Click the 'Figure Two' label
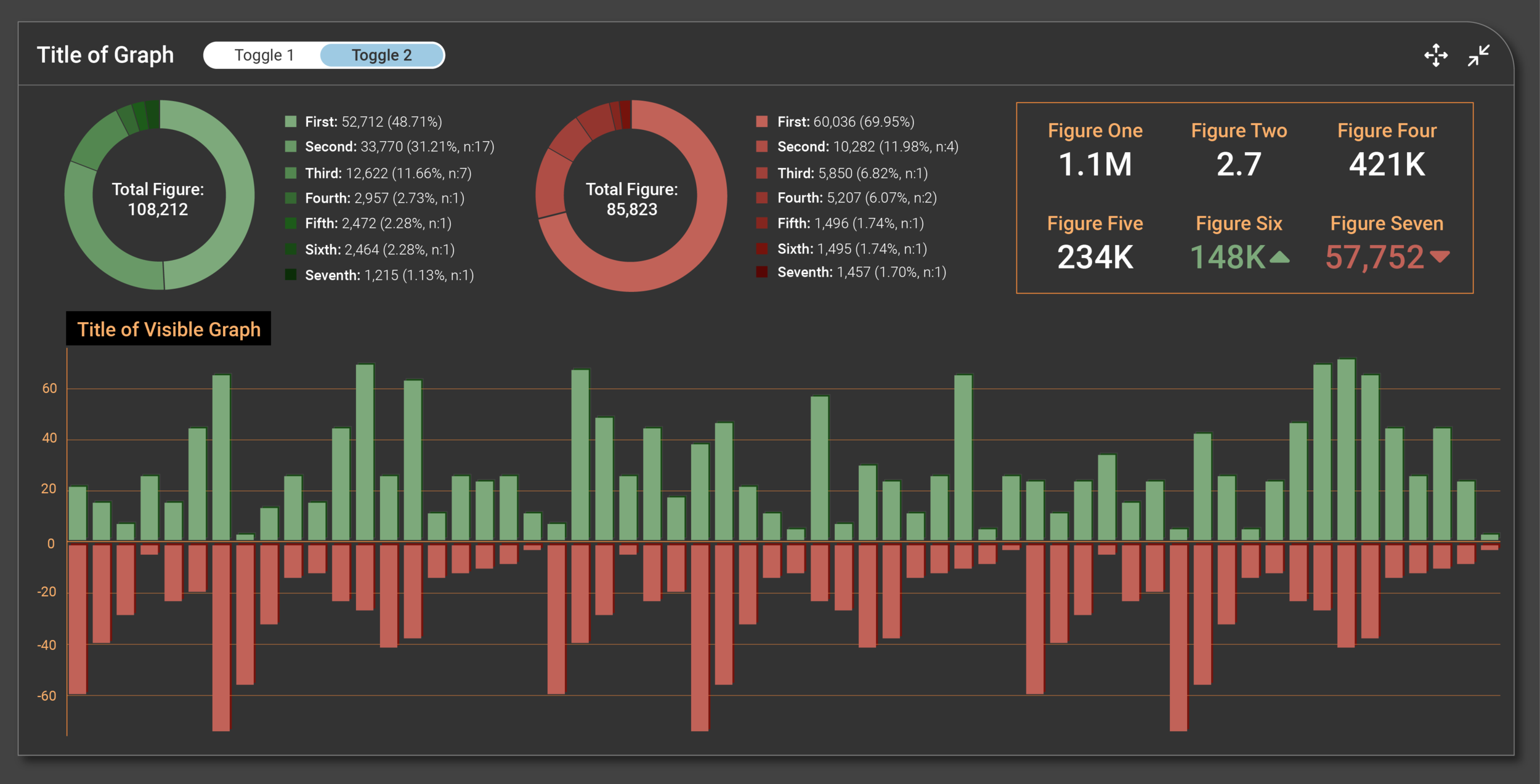 1239,131
